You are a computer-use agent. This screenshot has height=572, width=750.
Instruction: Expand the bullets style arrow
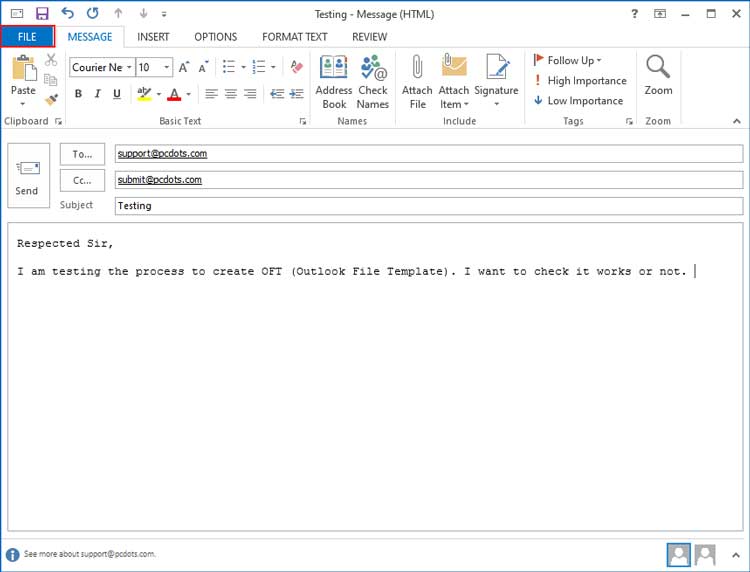[x=243, y=67]
